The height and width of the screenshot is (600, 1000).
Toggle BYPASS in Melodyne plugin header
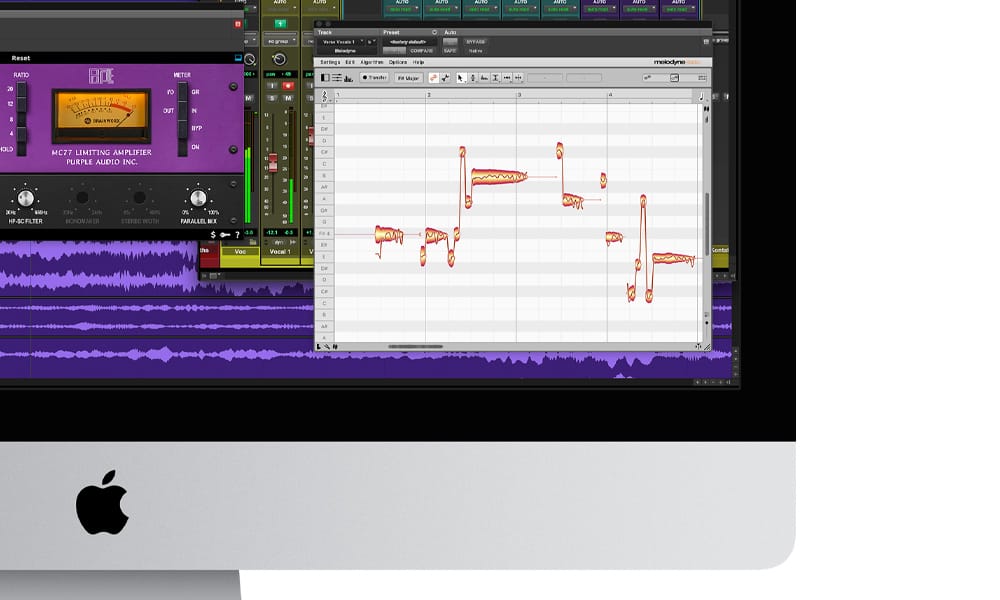(x=476, y=42)
